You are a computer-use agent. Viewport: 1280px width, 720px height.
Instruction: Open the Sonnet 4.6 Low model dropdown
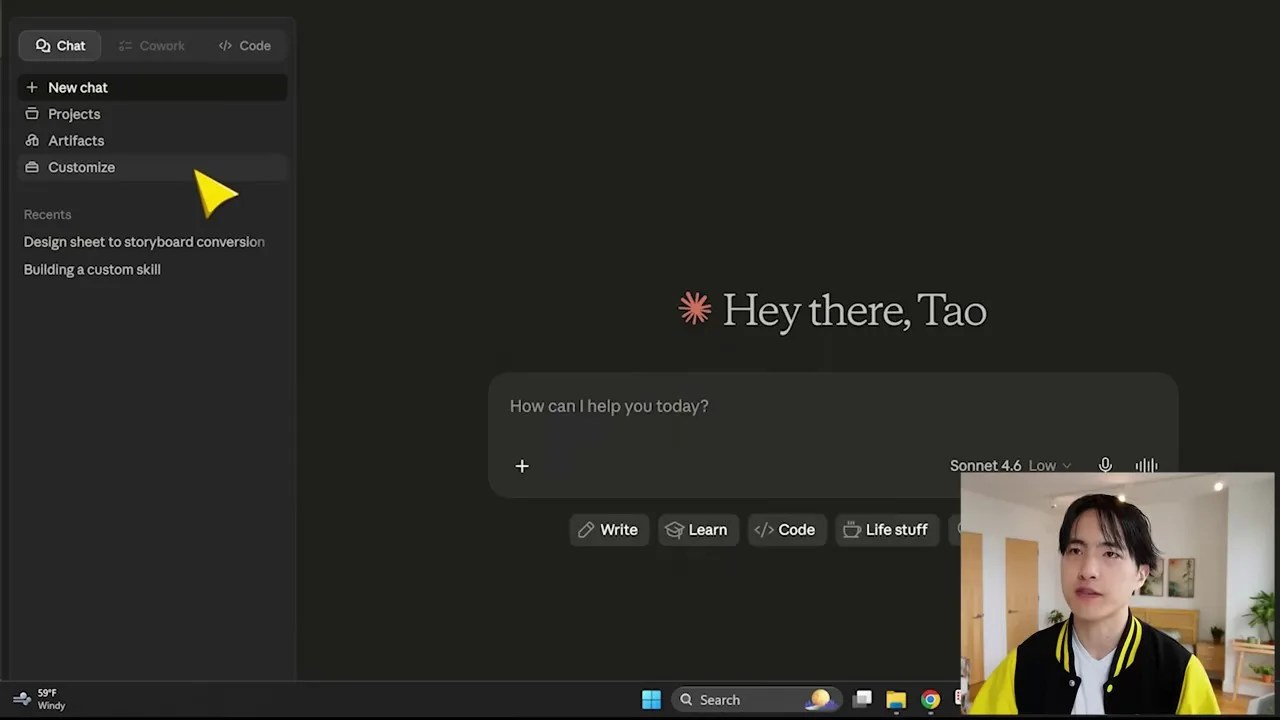tap(1010, 466)
